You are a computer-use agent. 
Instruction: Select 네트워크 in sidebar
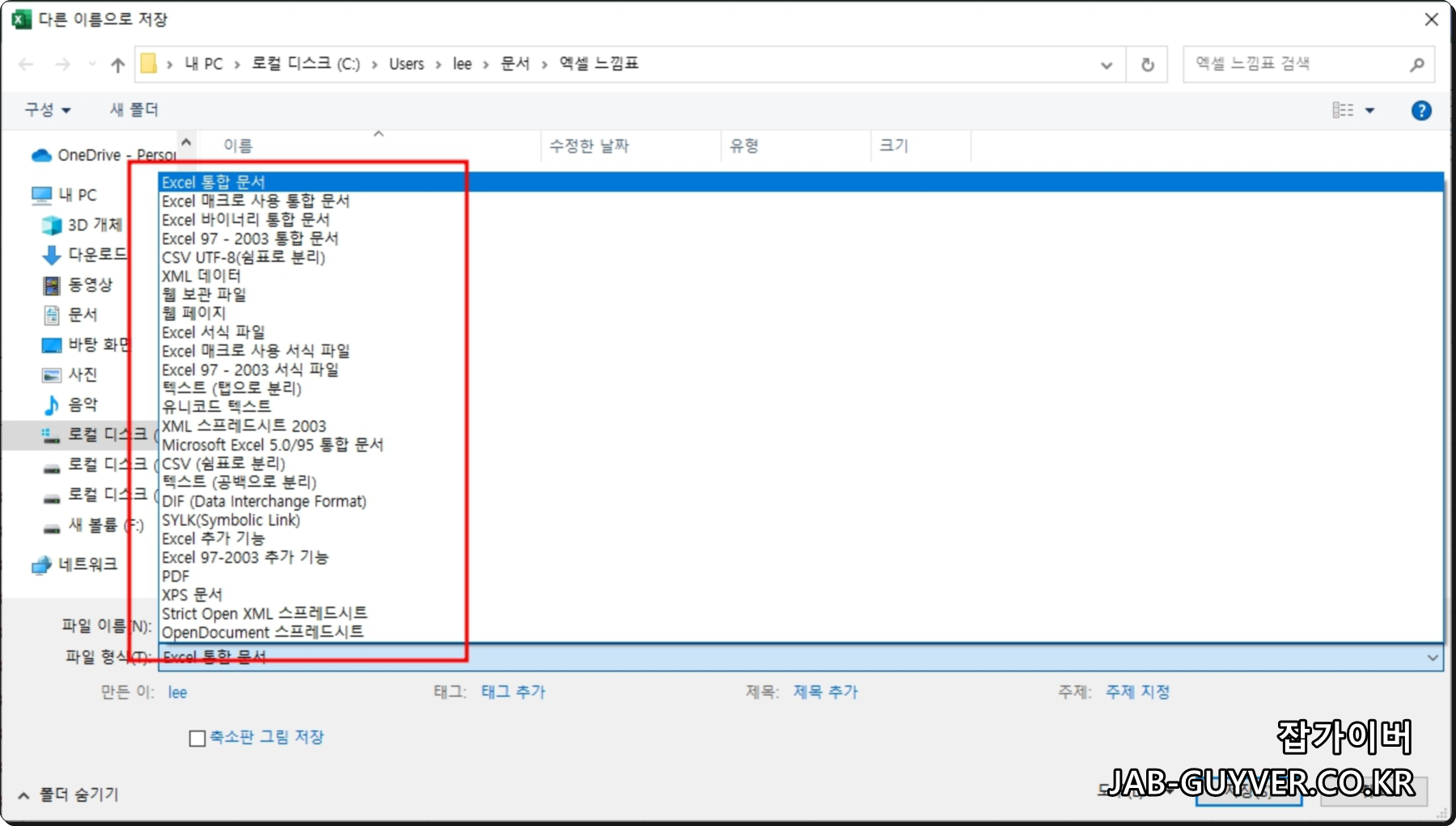(74, 565)
